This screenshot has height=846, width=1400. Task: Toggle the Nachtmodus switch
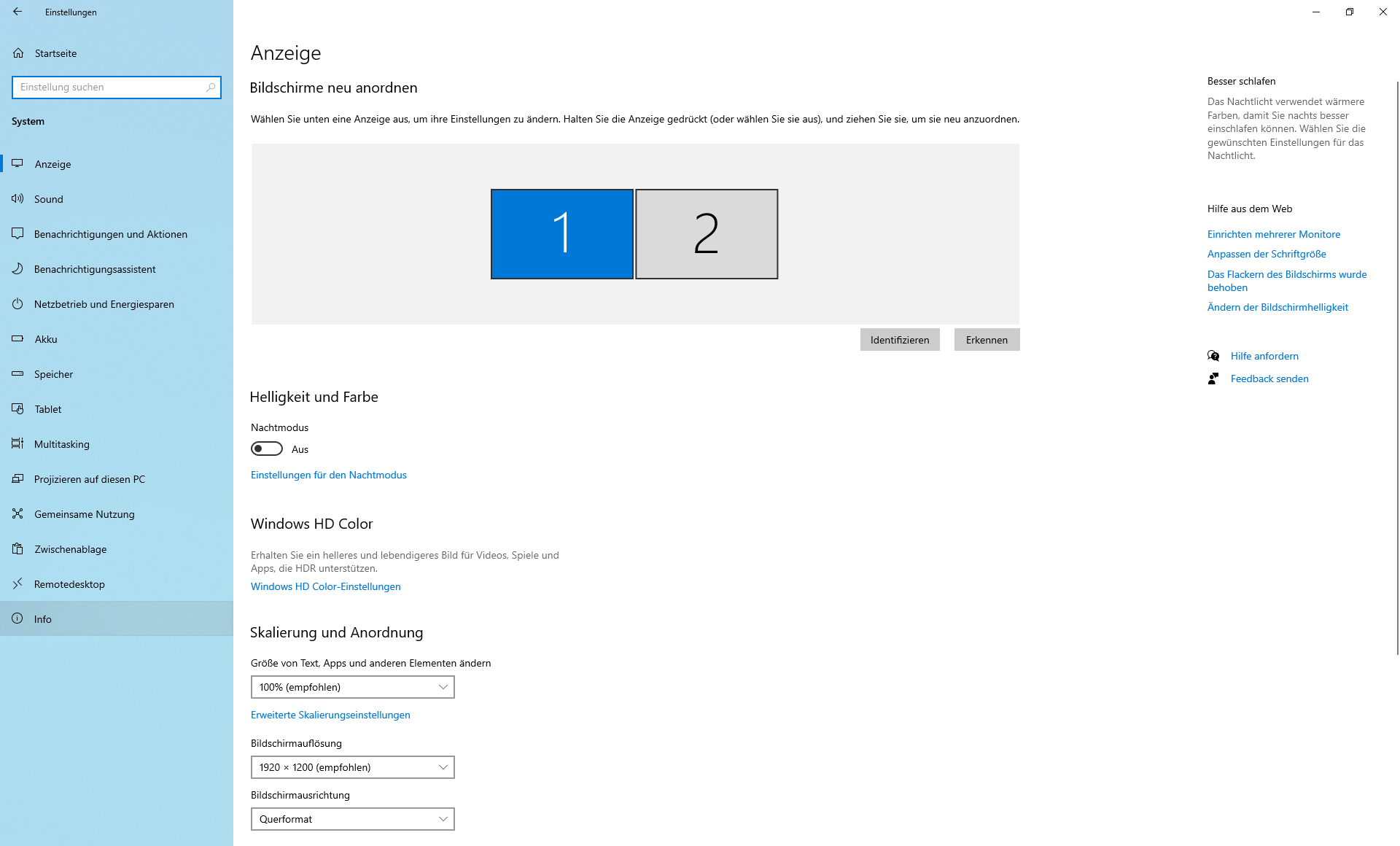click(267, 449)
